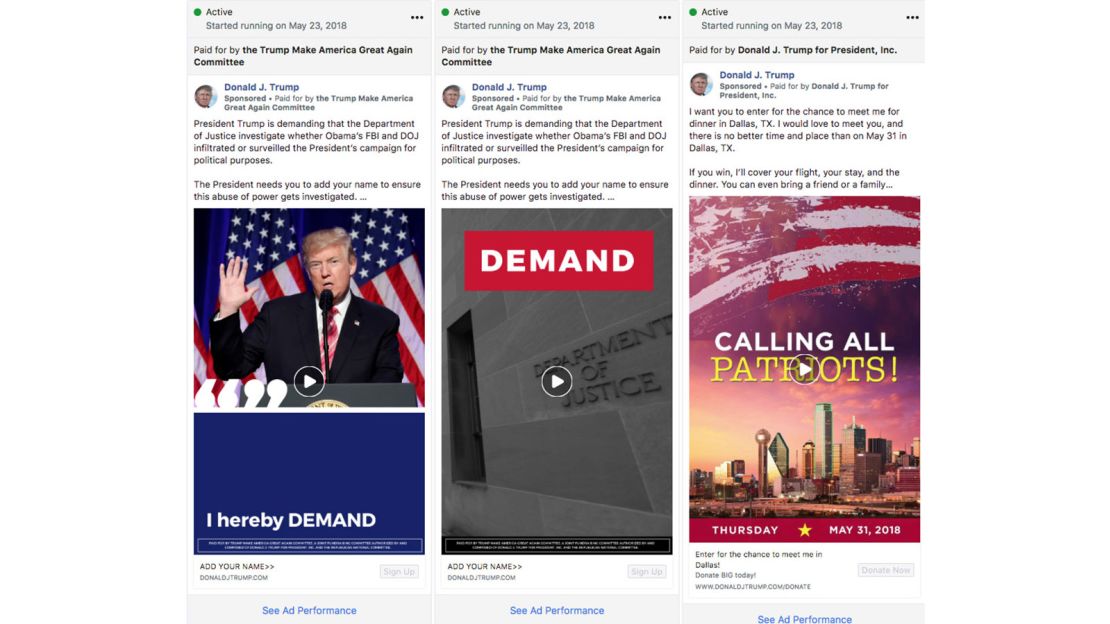The height and width of the screenshot is (624, 1110).
Task: Click the Thursday May 31, 2018 banner
Action: click(805, 531)
